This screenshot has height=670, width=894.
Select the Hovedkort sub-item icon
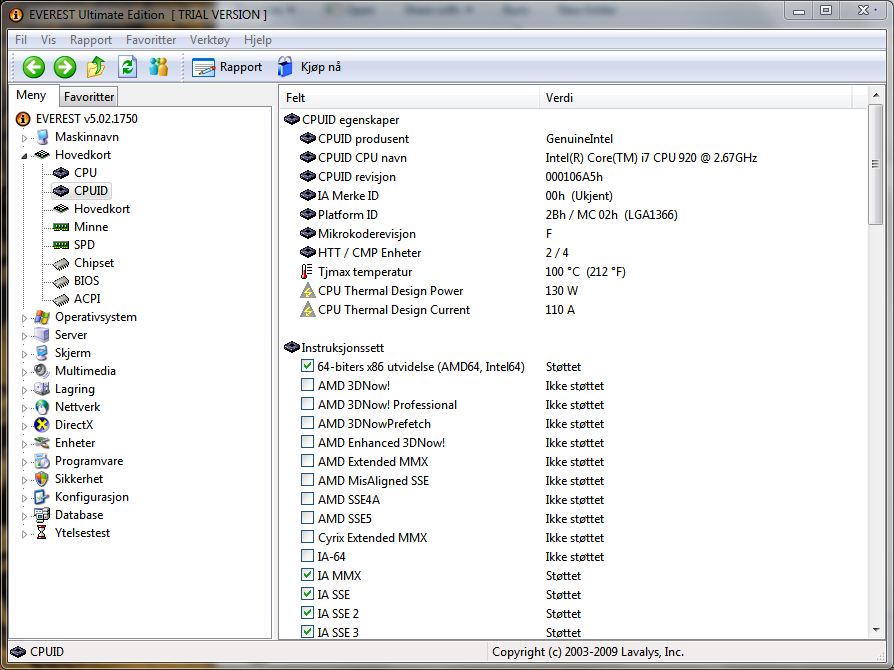61,209
